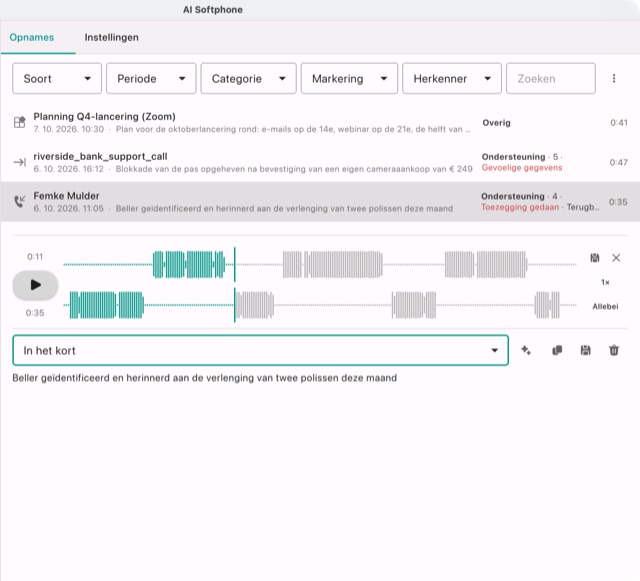
Task: Click the Overig category label
Action: click(x=496, y=123)
